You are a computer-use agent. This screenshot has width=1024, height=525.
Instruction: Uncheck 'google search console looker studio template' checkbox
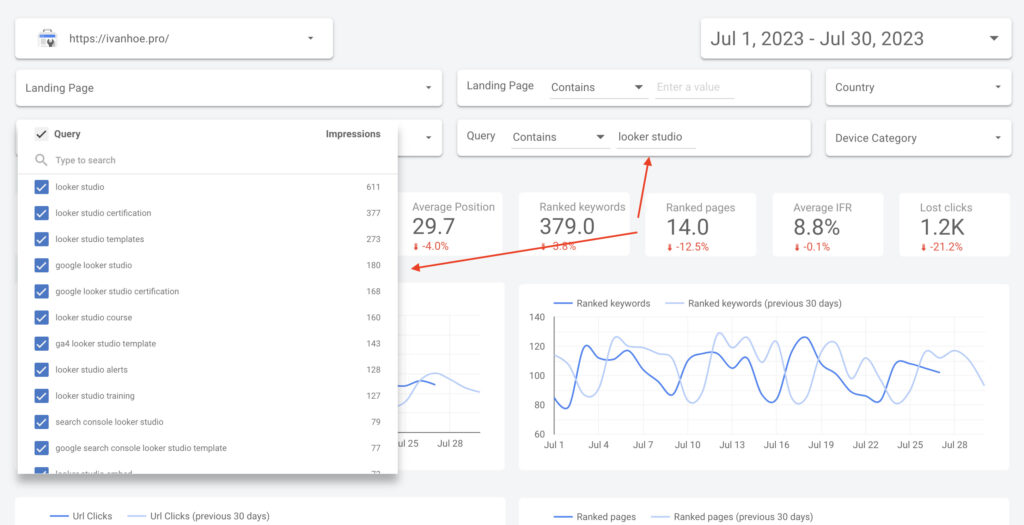tap(42, 449)
